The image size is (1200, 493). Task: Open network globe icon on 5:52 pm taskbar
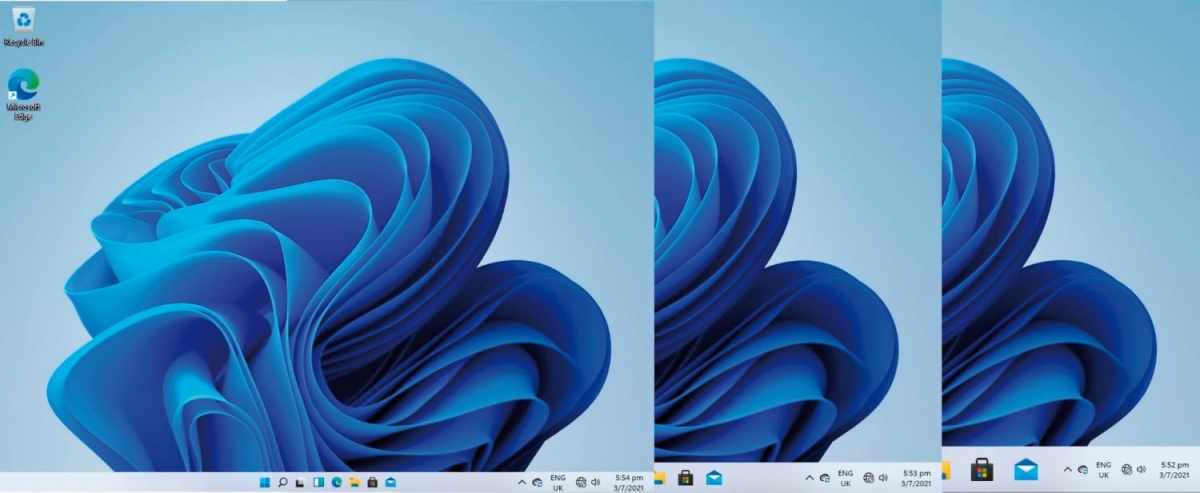(x=1128, y=469)
